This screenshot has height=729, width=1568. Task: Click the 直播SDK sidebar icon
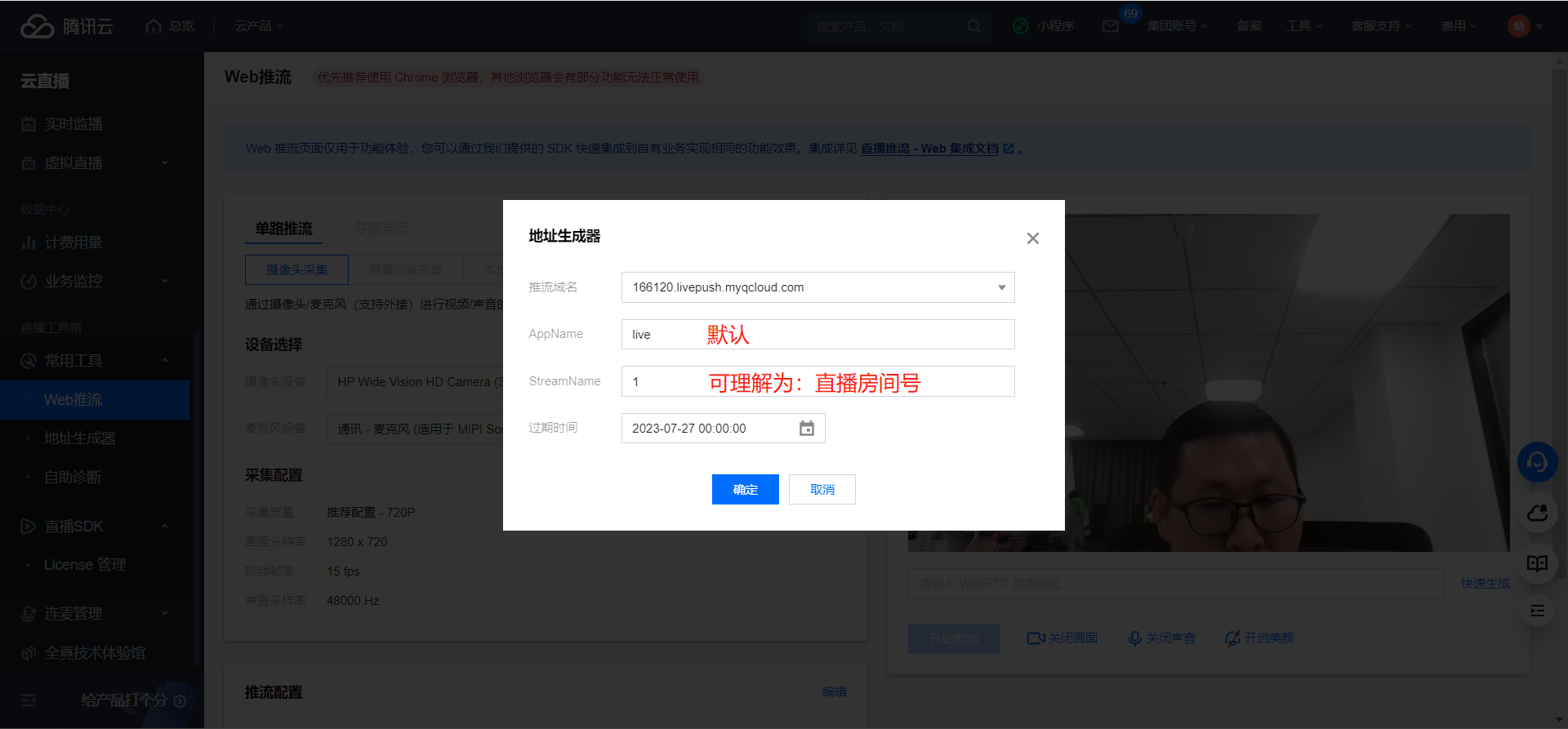click(x=29, y=527)
